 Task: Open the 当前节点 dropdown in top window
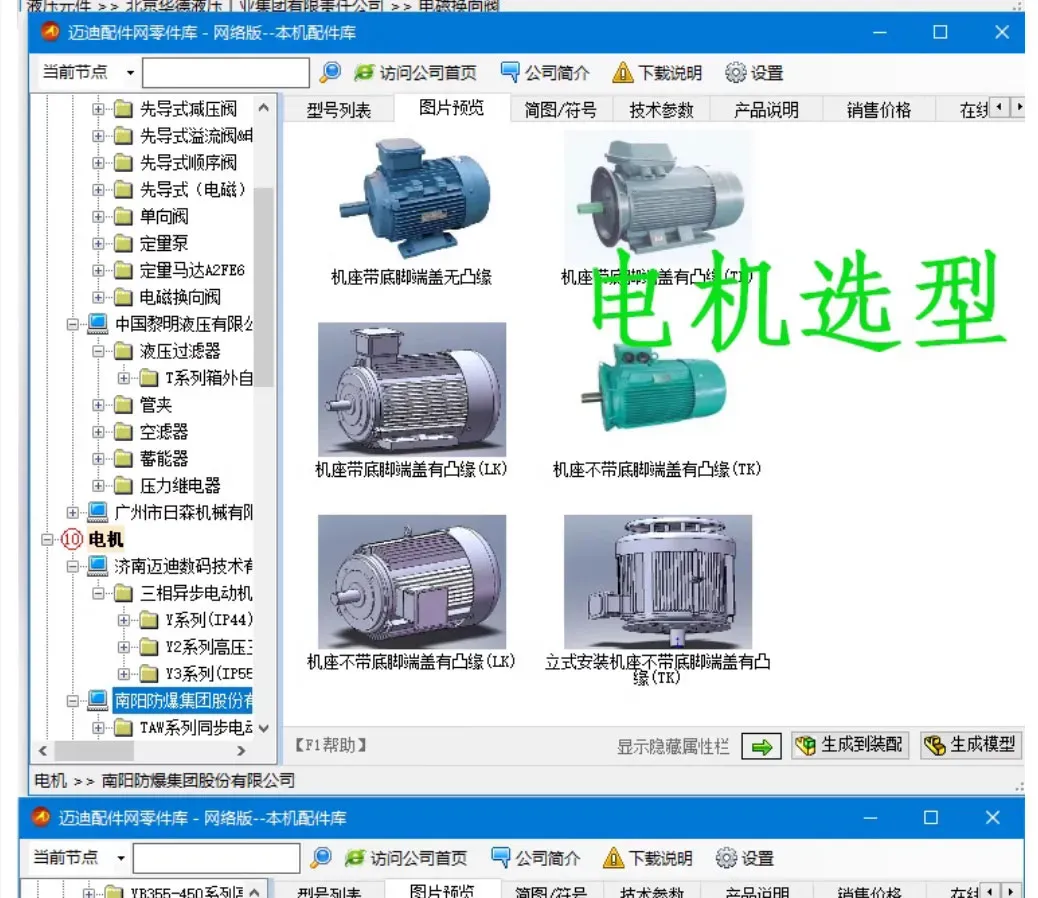click(x=130, y=73)
